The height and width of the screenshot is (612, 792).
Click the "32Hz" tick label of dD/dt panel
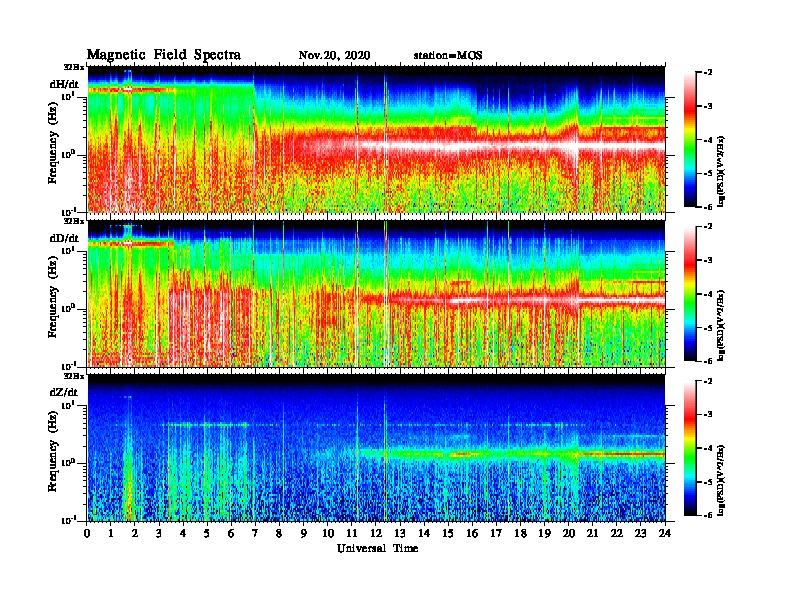[74, 221]
